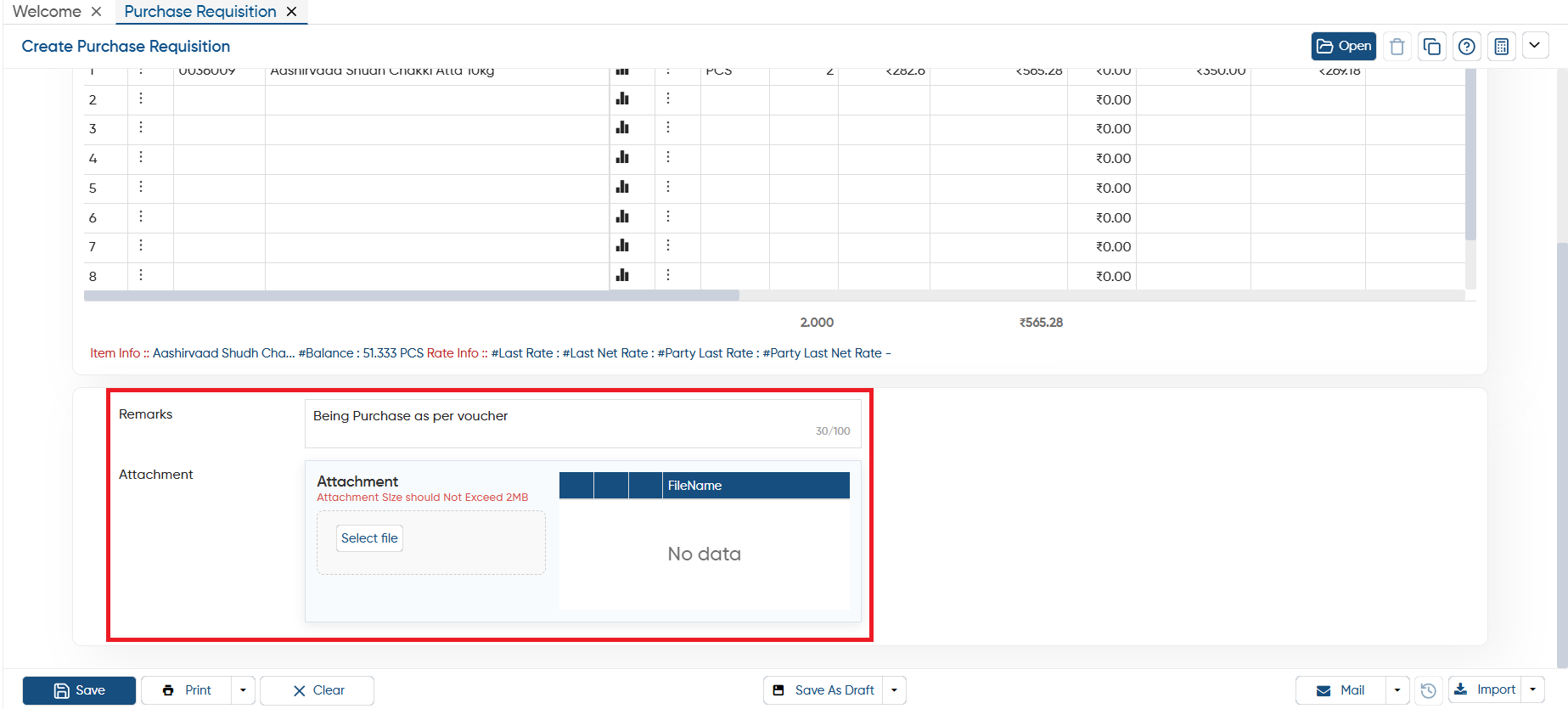
Task: Click the bar chart icon in row 8
Action: [622, 275]
